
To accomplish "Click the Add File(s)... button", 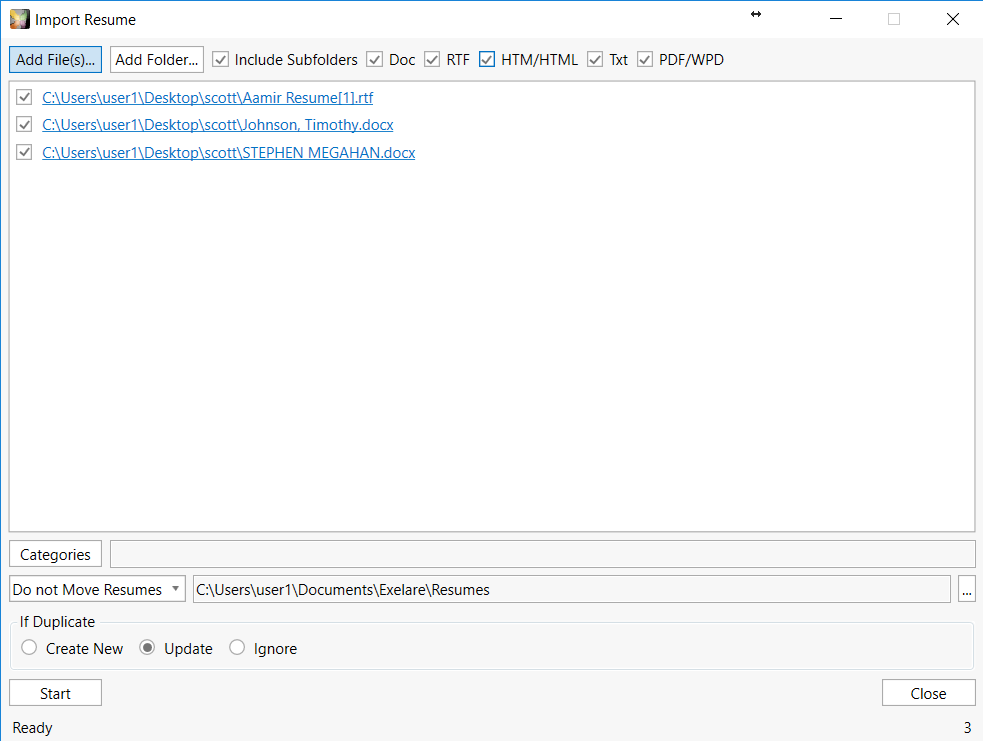I will [55, 60].
